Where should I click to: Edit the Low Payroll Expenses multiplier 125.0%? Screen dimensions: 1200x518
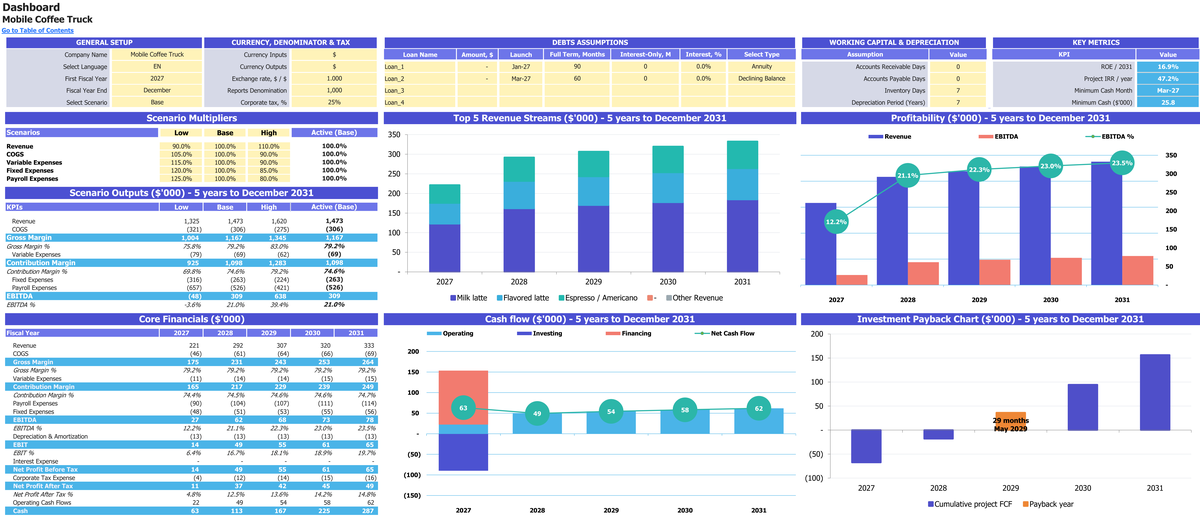coord(181,179)
